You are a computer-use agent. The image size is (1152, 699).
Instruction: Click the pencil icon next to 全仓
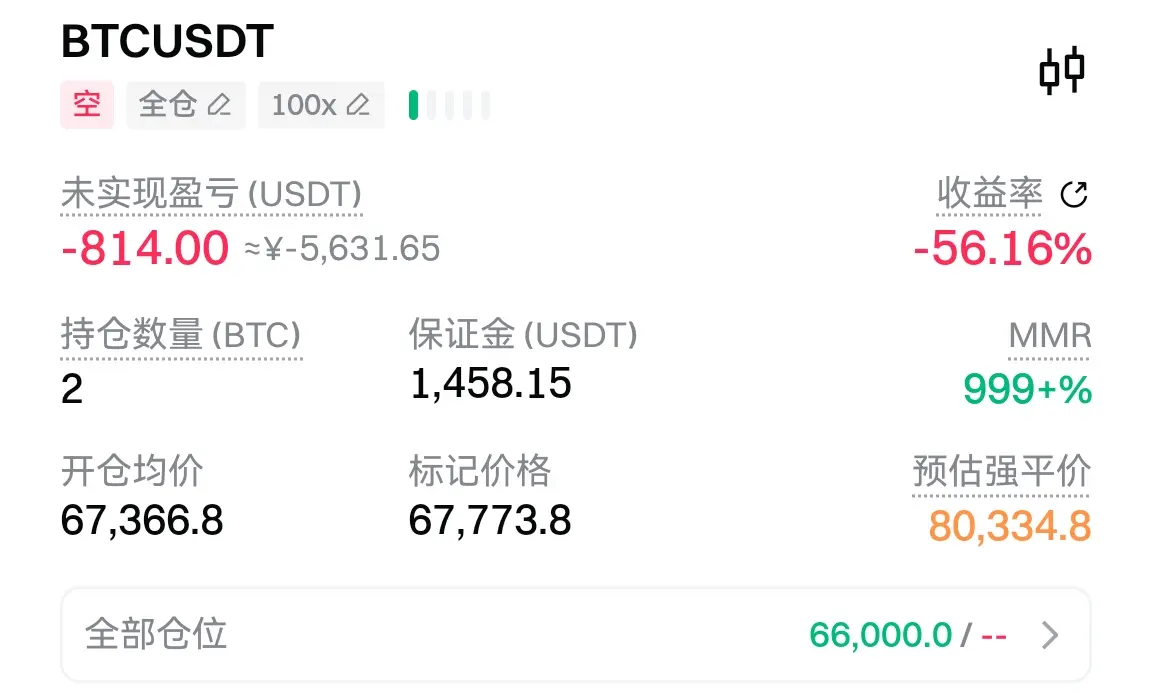coord(219,105)
